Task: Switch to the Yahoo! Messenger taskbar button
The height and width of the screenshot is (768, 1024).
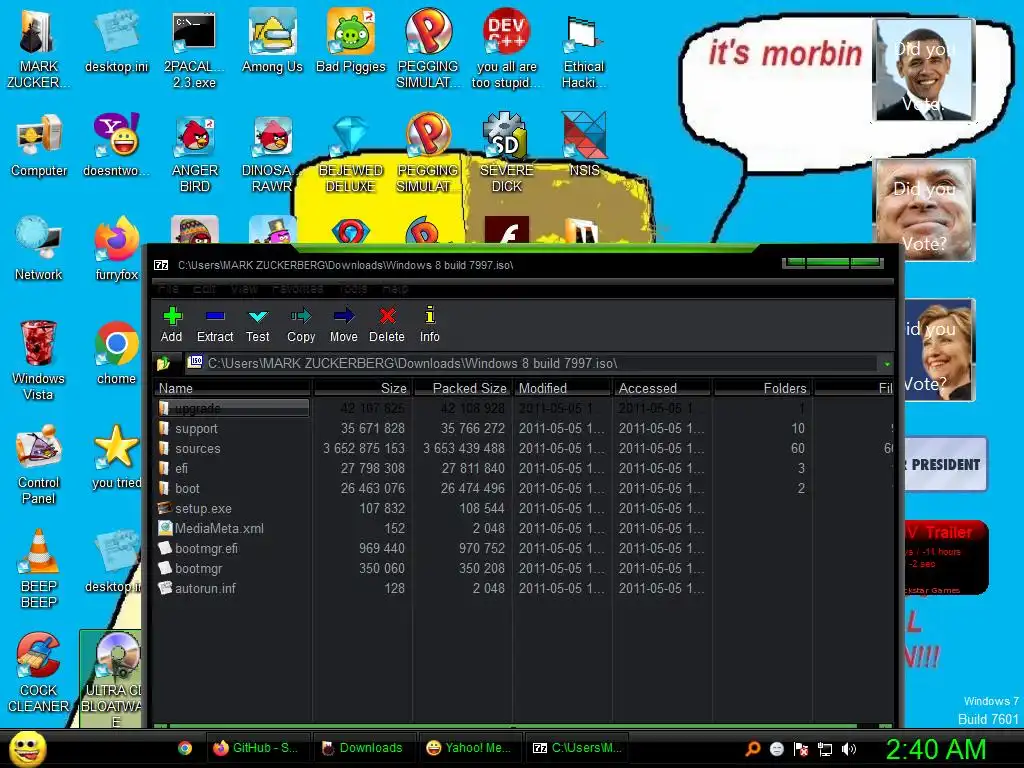Action: 469,748
